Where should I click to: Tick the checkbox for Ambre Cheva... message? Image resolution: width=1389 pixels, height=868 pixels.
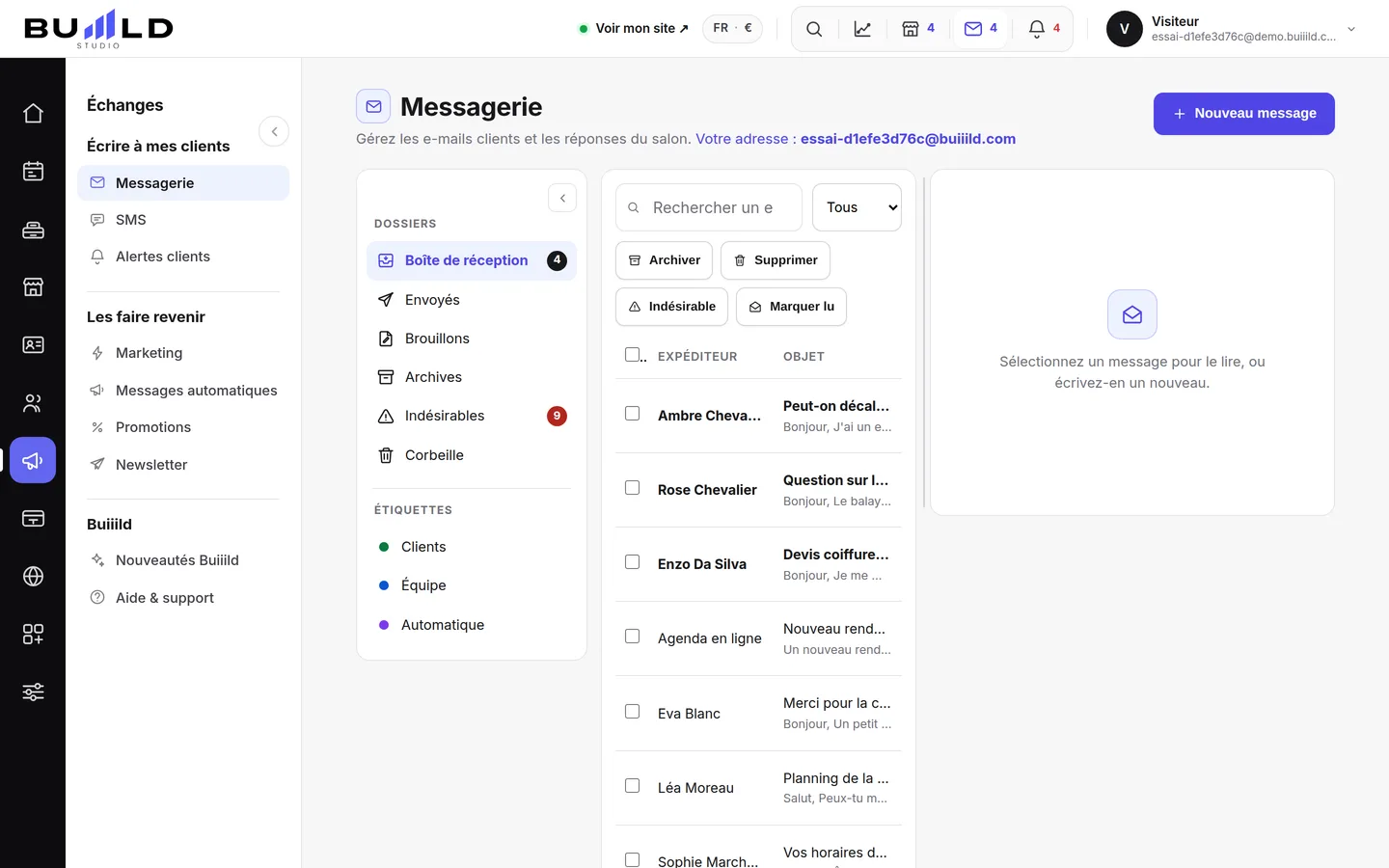coord(632,414)
